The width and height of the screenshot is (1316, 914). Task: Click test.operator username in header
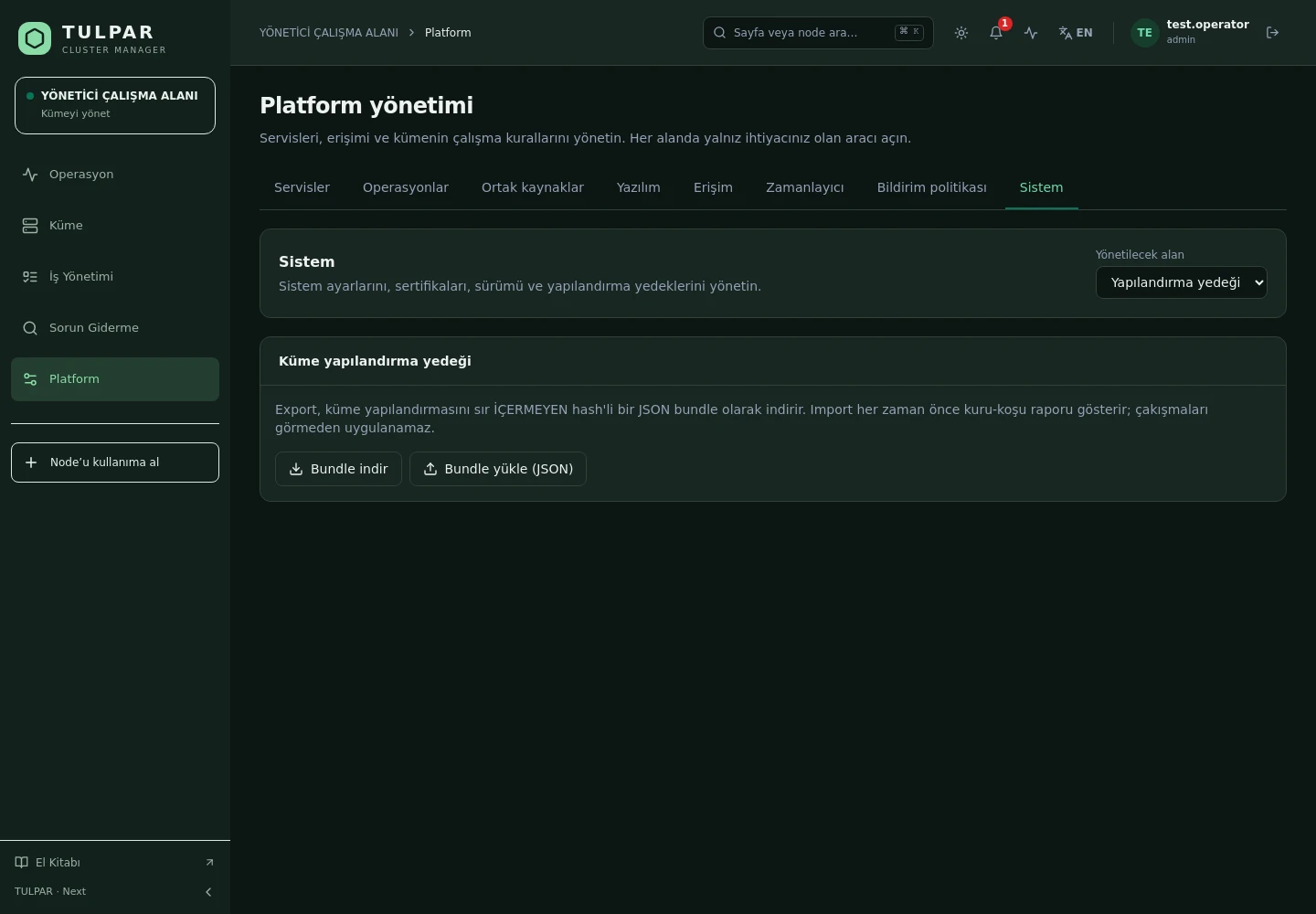[x=1208, y=25]
